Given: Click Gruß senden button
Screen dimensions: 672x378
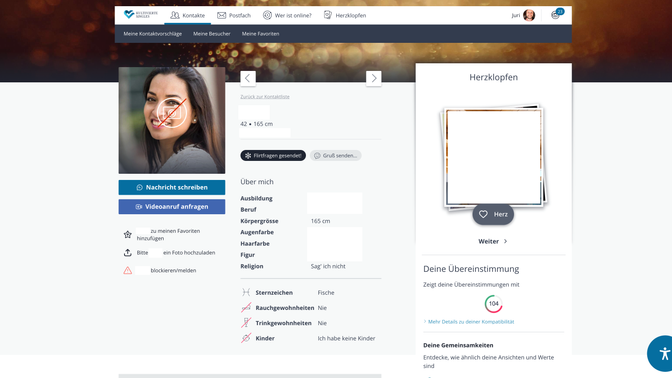Looking at the screenshot, I should [336, 156].
